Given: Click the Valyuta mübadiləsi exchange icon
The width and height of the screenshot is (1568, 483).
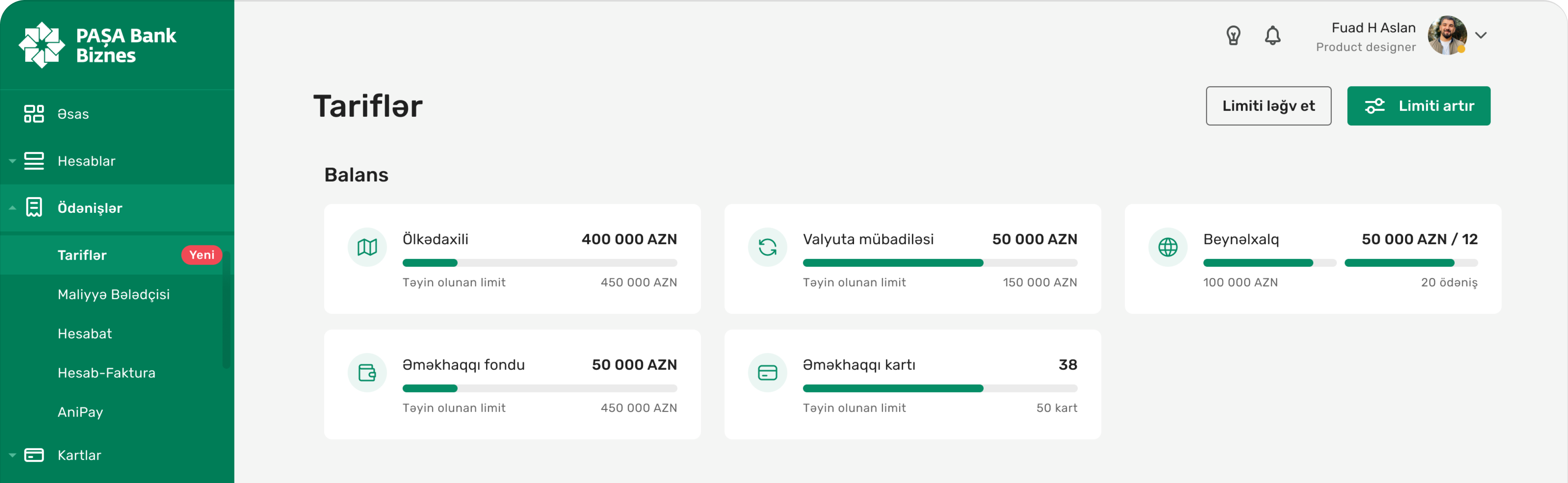Looking at the screenshot, I should tap(767, 247).
